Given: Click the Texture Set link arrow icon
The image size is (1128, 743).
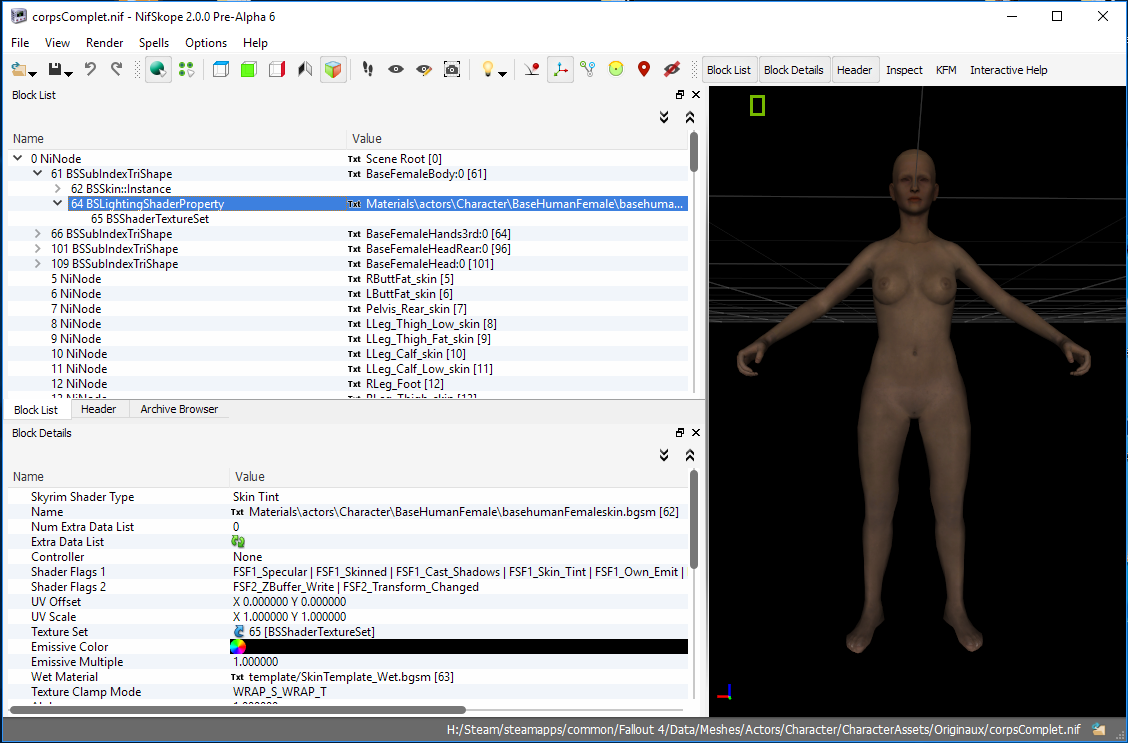Looking at the screenshot, I should 240,632.
